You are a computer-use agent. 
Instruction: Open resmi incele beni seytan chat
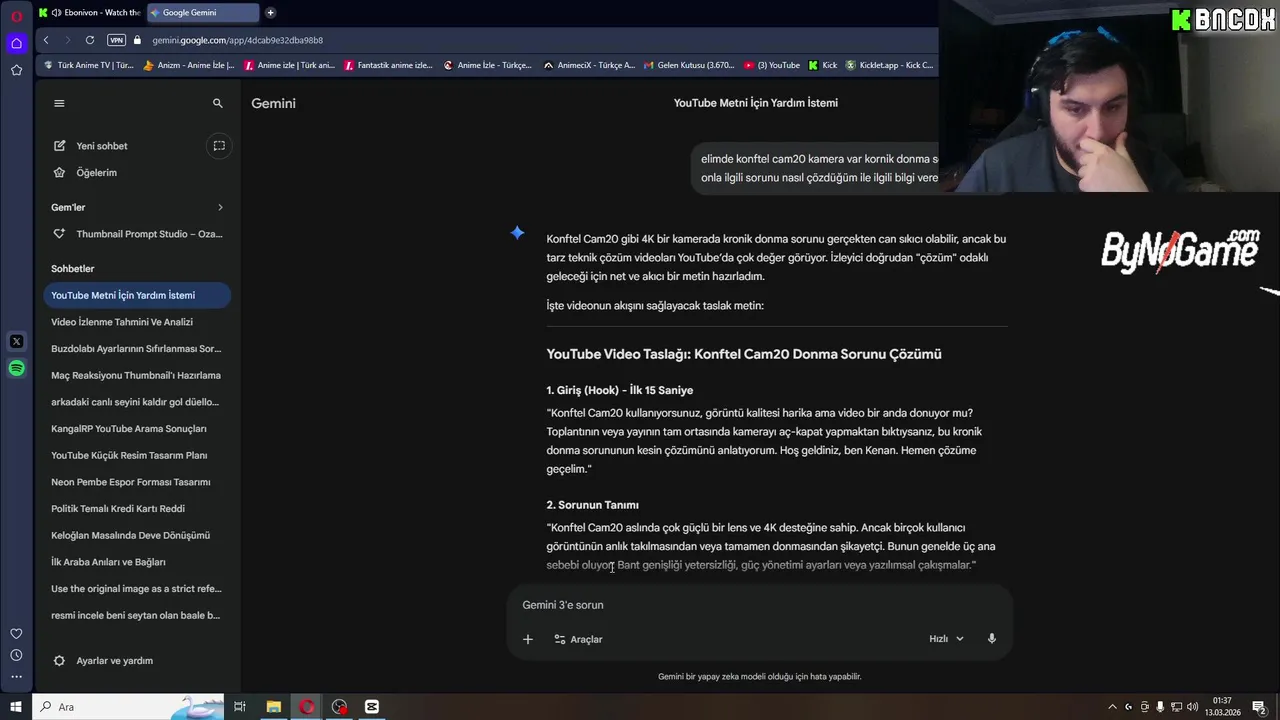(x=138, y=615)
